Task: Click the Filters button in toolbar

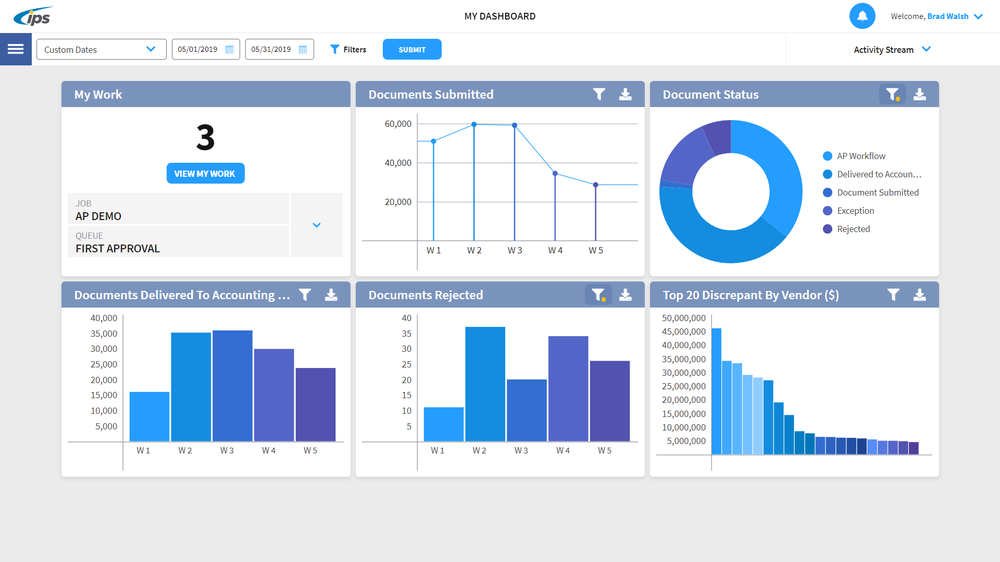Action: point(348,49)
